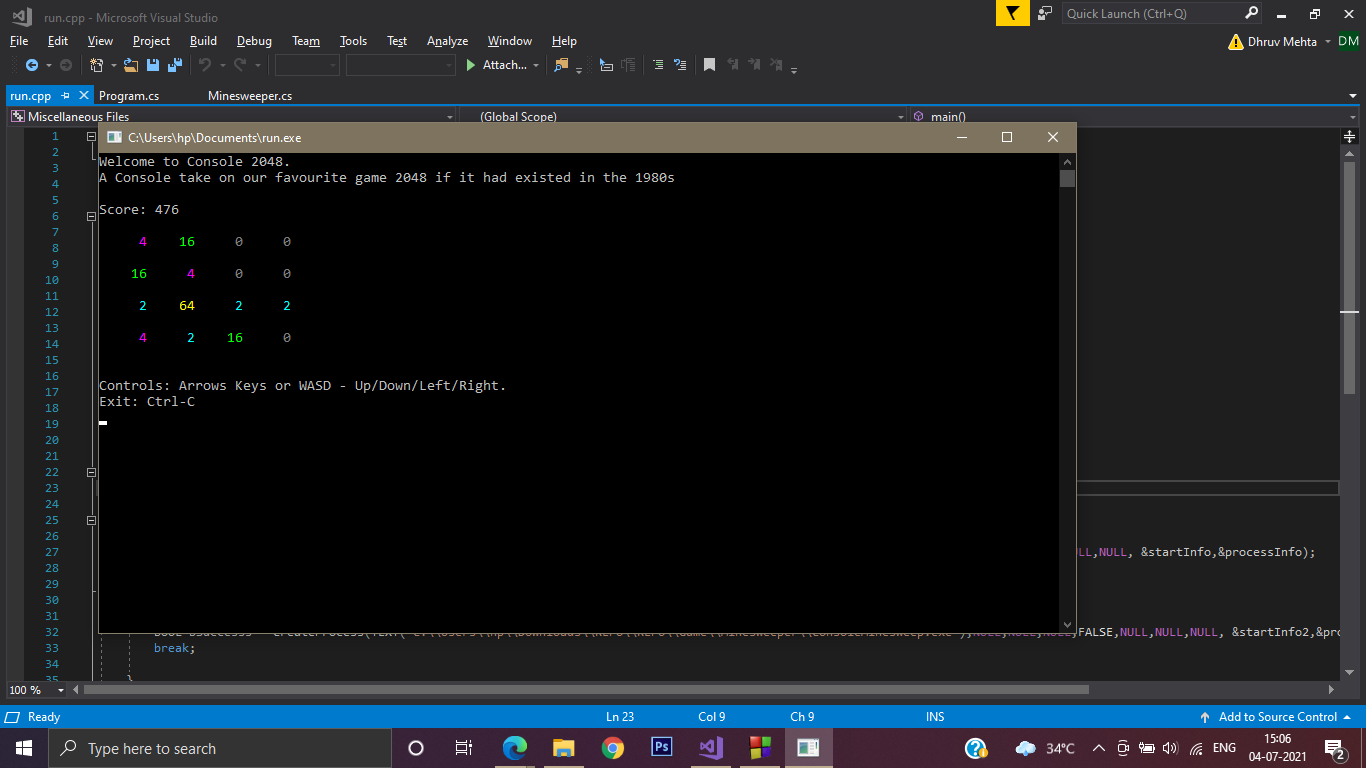
Task: Open the Solution Platforms combo box
Action: point(400,65)
